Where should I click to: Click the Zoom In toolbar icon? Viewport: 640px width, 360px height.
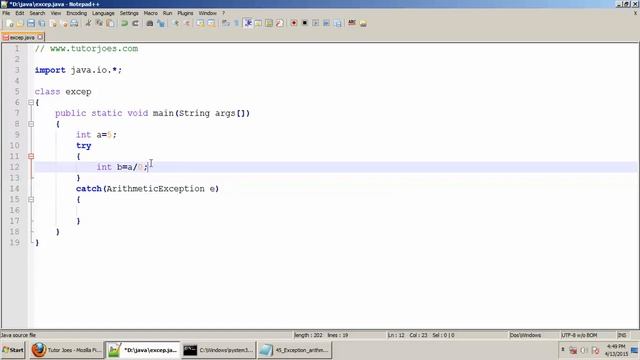click(176, 23)
